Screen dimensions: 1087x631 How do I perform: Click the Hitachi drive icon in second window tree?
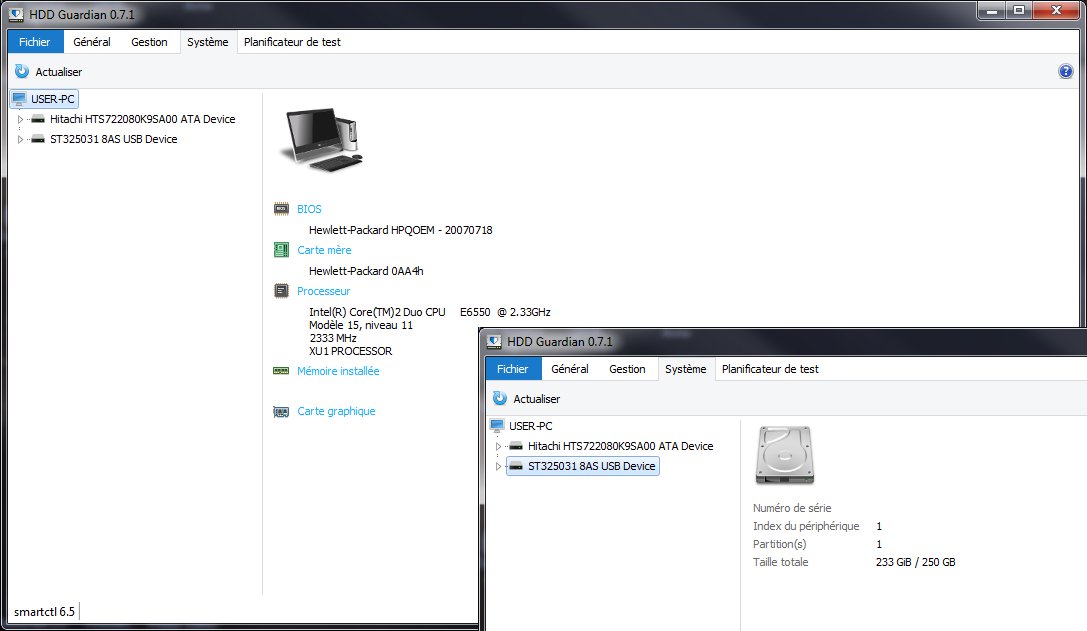516,447
